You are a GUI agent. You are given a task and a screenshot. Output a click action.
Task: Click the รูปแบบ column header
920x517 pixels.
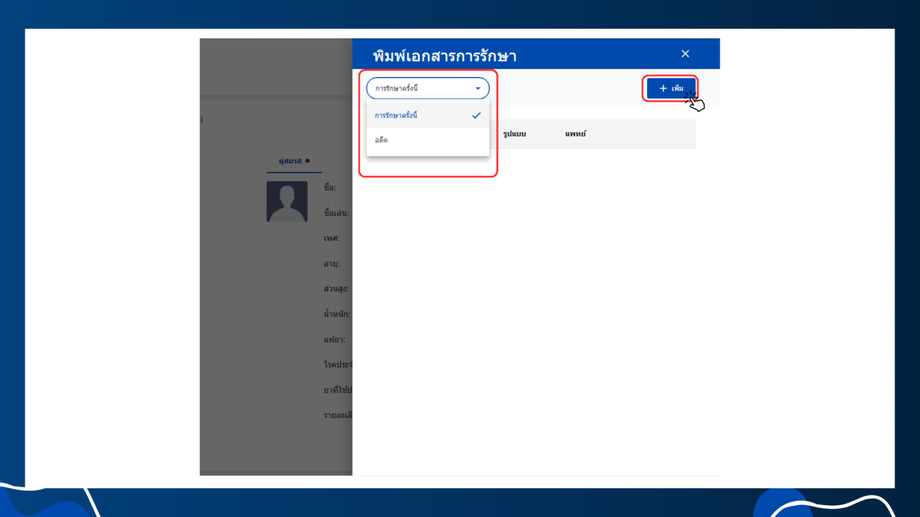(x=515, y=134)
